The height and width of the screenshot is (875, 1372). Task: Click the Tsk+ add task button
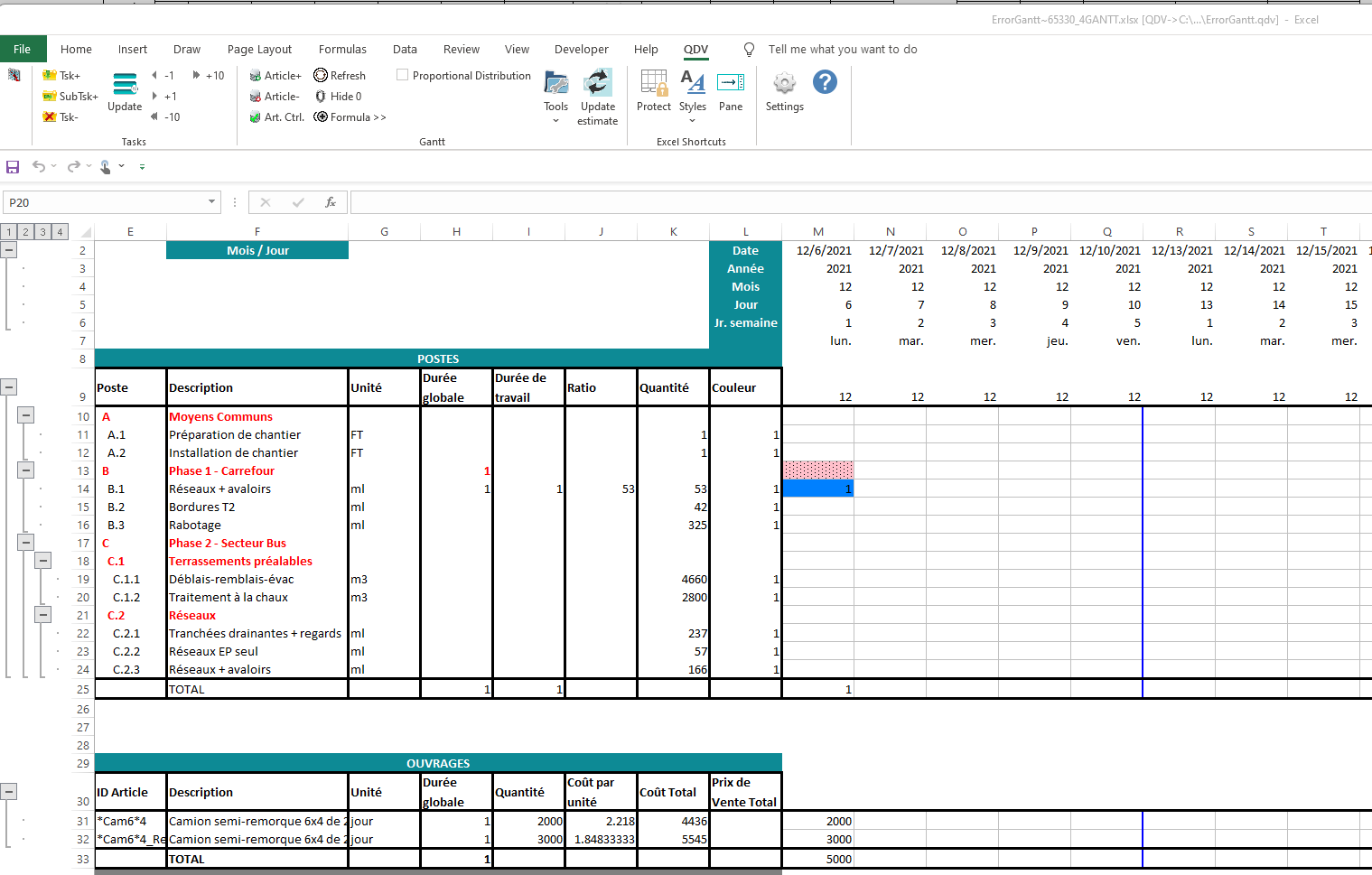pyautogui.click(x=61, y=76)
